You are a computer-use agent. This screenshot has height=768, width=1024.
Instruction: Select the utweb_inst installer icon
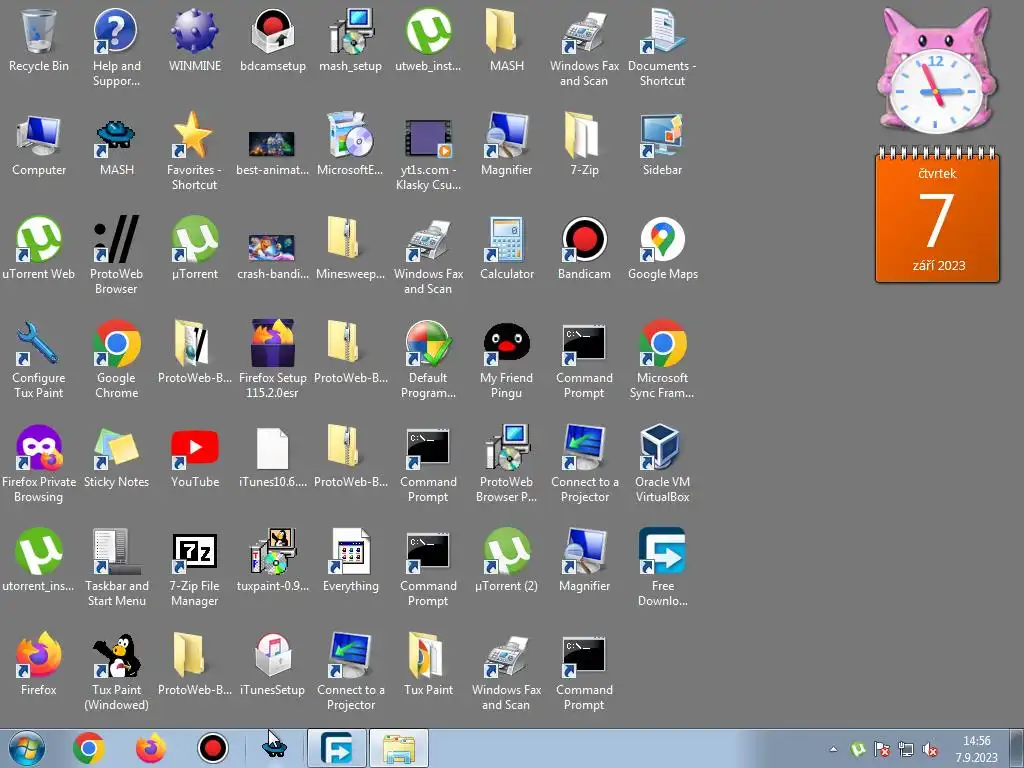point(428,31)
